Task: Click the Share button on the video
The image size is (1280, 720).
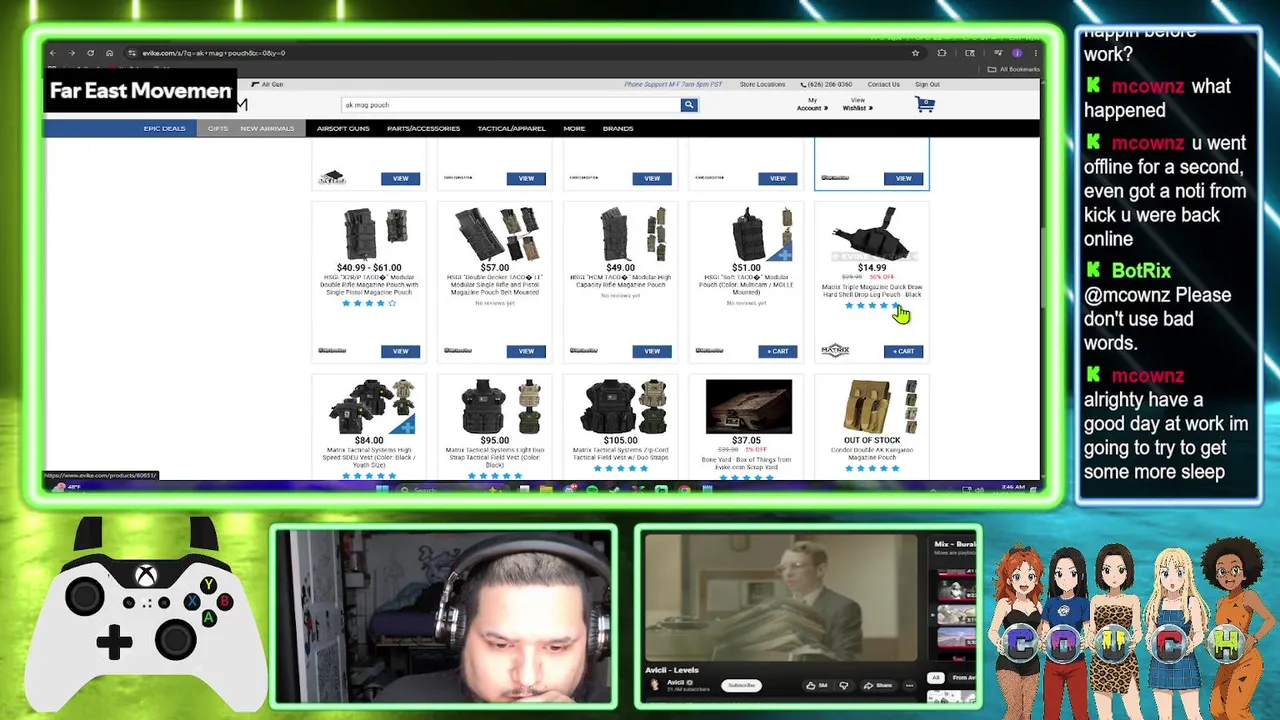Action: coord(878,685)
